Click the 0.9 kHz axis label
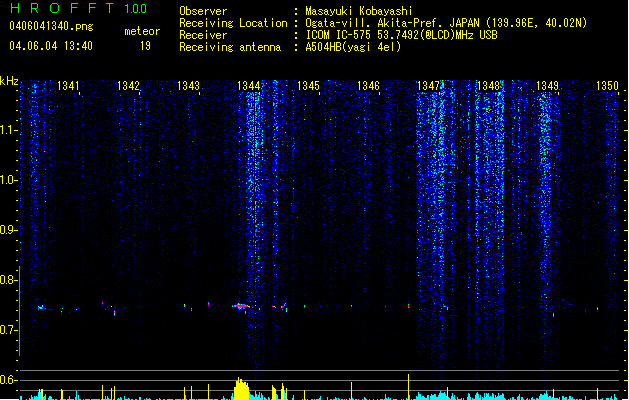This screenshot has height=400, width=629. tap(8, 230)
